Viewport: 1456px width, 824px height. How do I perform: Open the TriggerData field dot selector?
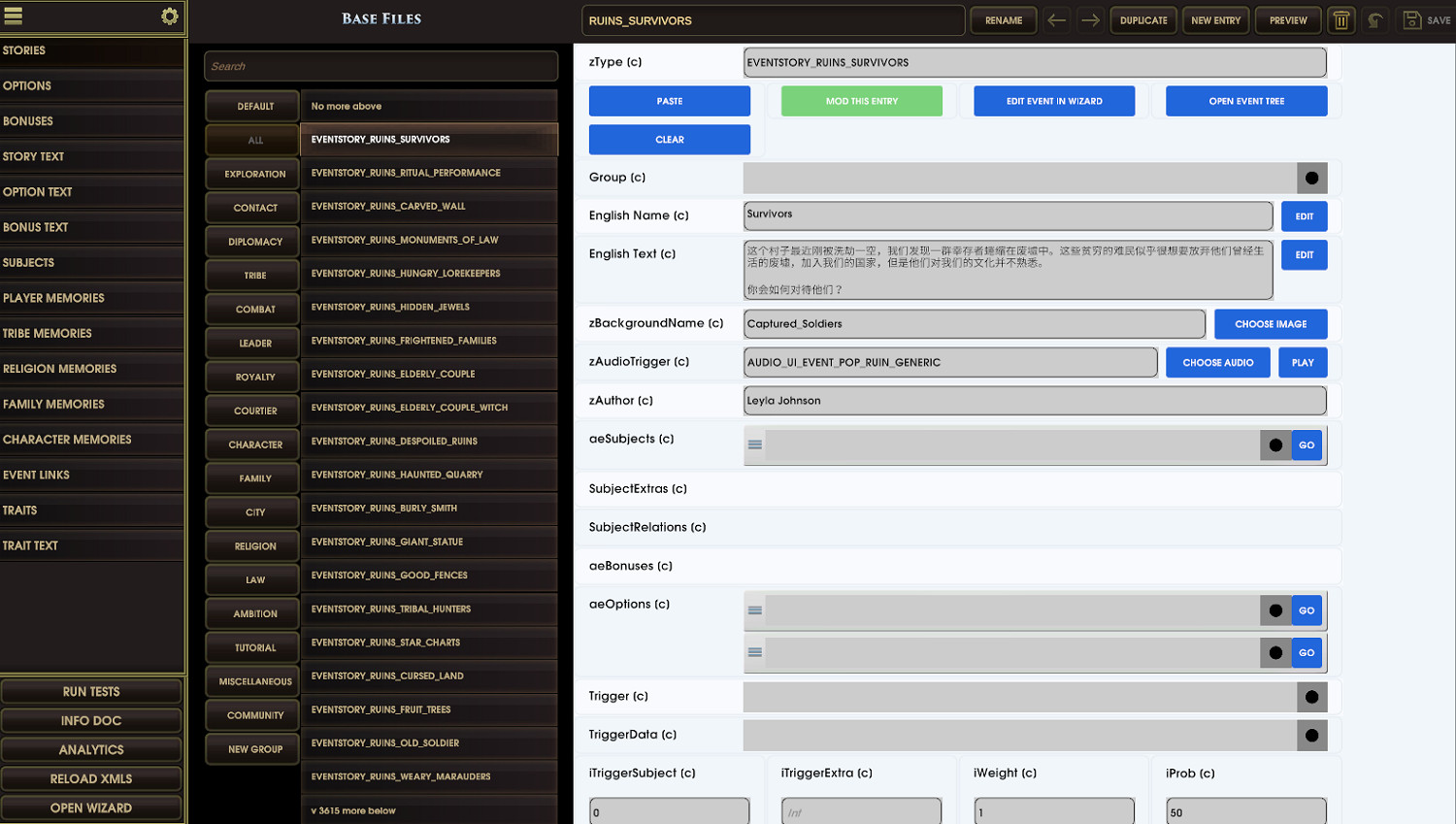point(1311,736)
